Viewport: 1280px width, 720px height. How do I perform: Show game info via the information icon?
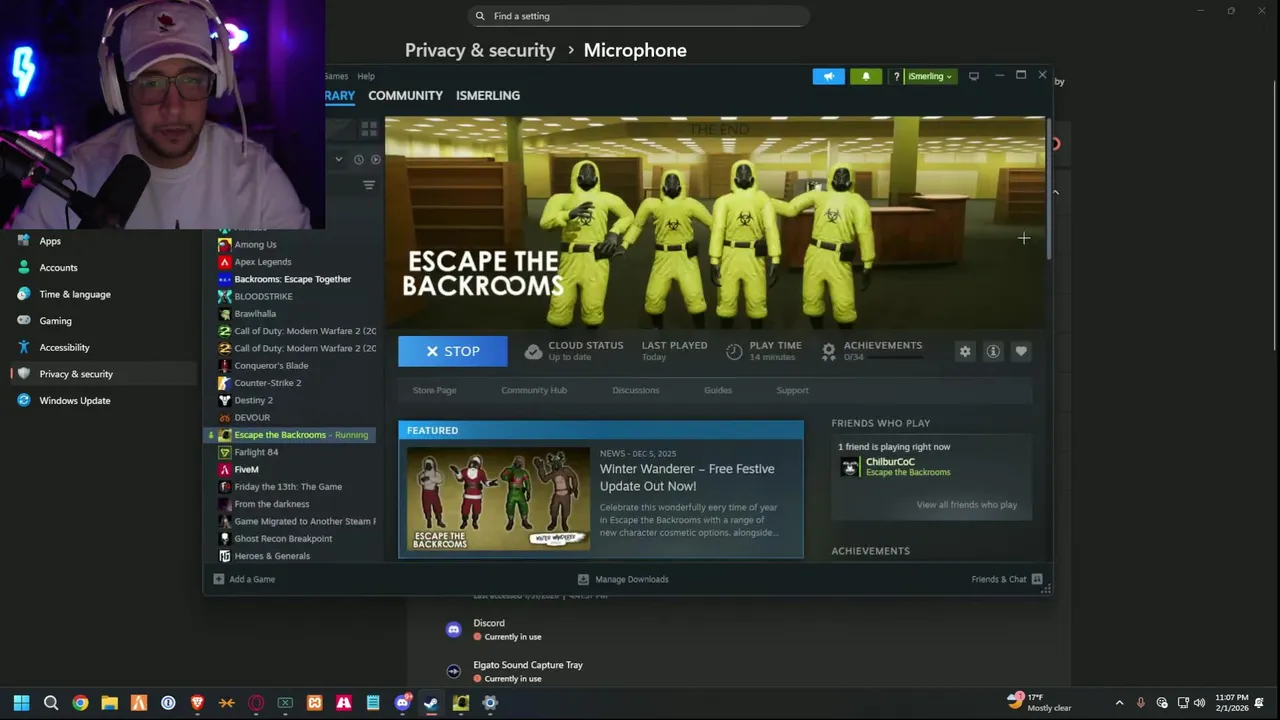click(993, 351)
